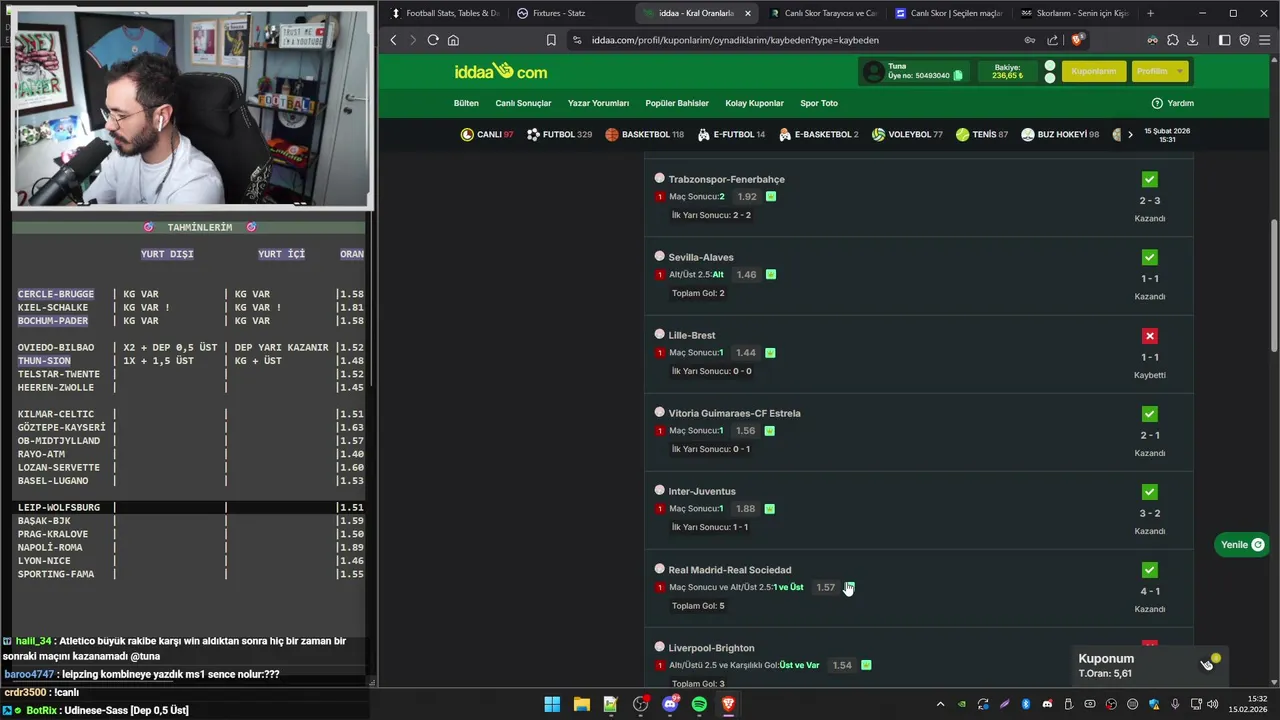Open the Yardım help link

pos(1172,103)
